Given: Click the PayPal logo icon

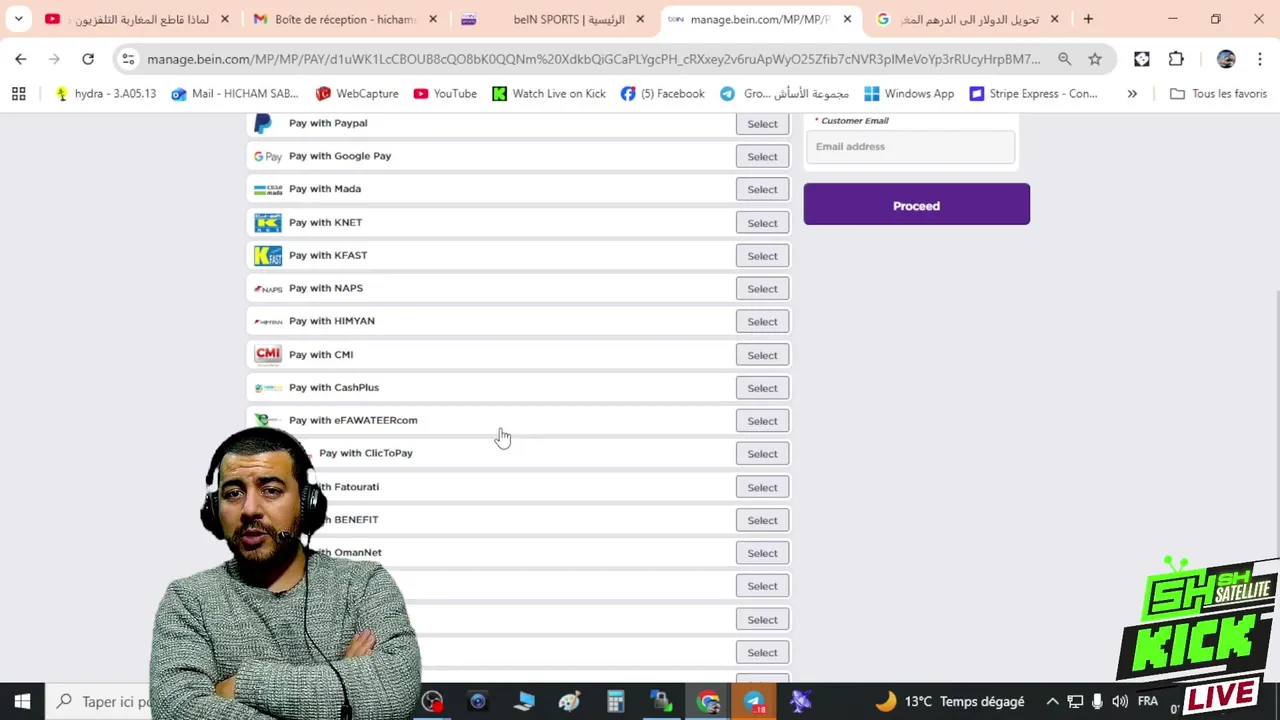Looking at the screenshot, I should [263, 123].
